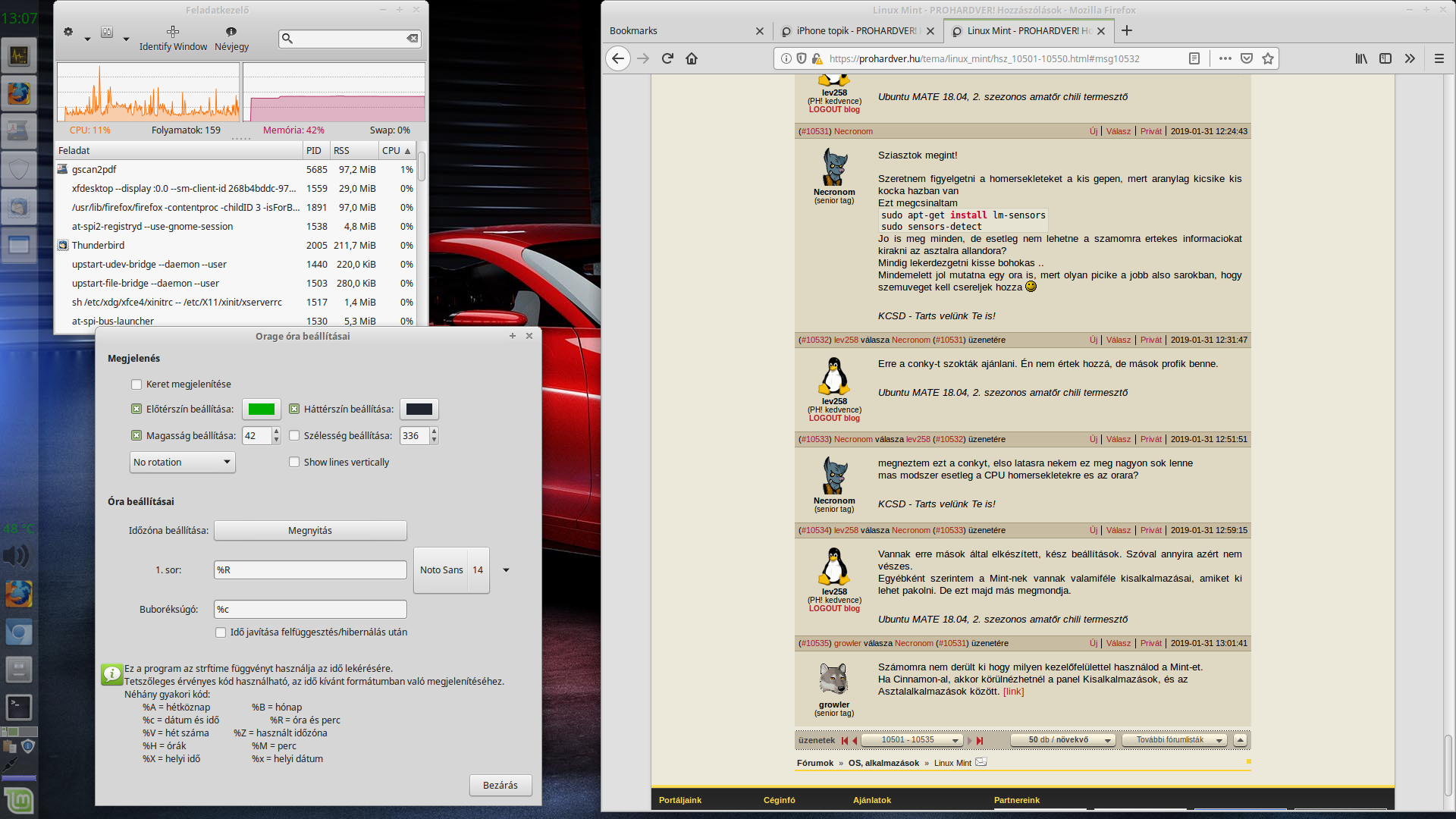Enable time correction after suspend checkbox

click(221, 632)
